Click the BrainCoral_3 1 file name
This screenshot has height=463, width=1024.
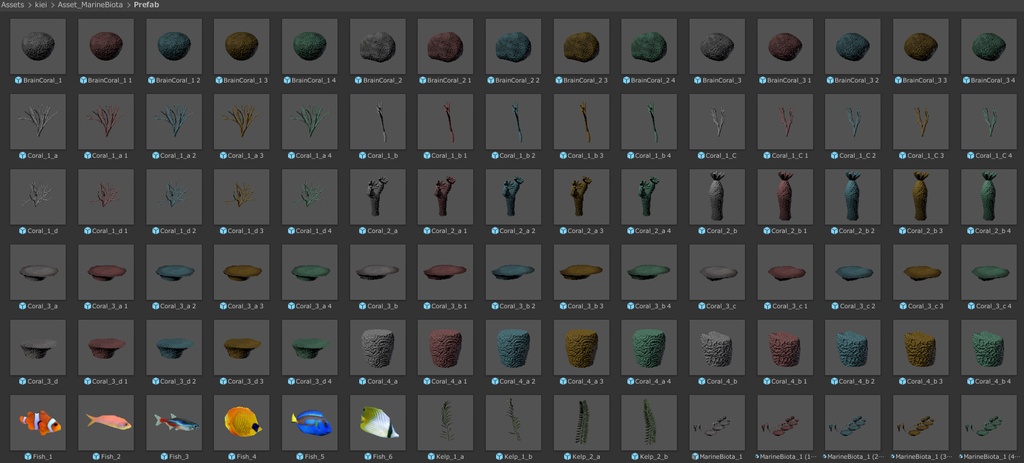[790, 80]
